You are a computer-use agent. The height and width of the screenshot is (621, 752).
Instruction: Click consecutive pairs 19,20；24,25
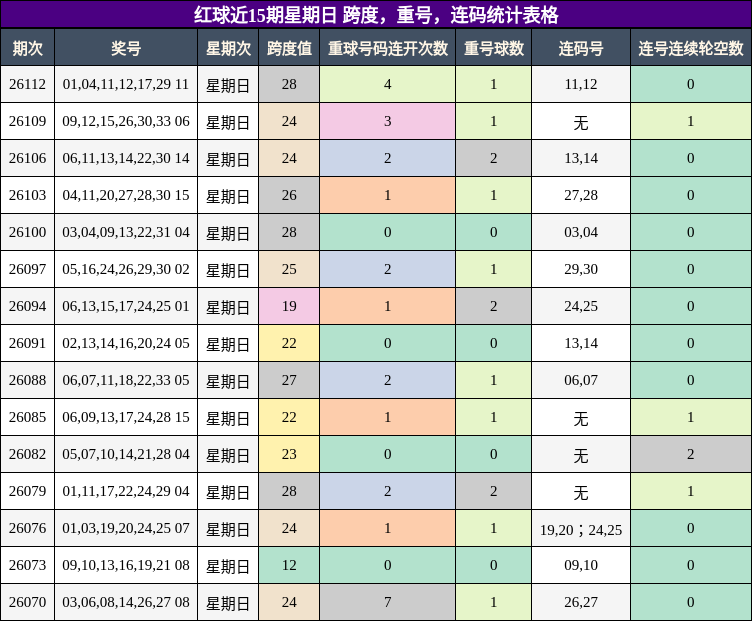point(581,529)
